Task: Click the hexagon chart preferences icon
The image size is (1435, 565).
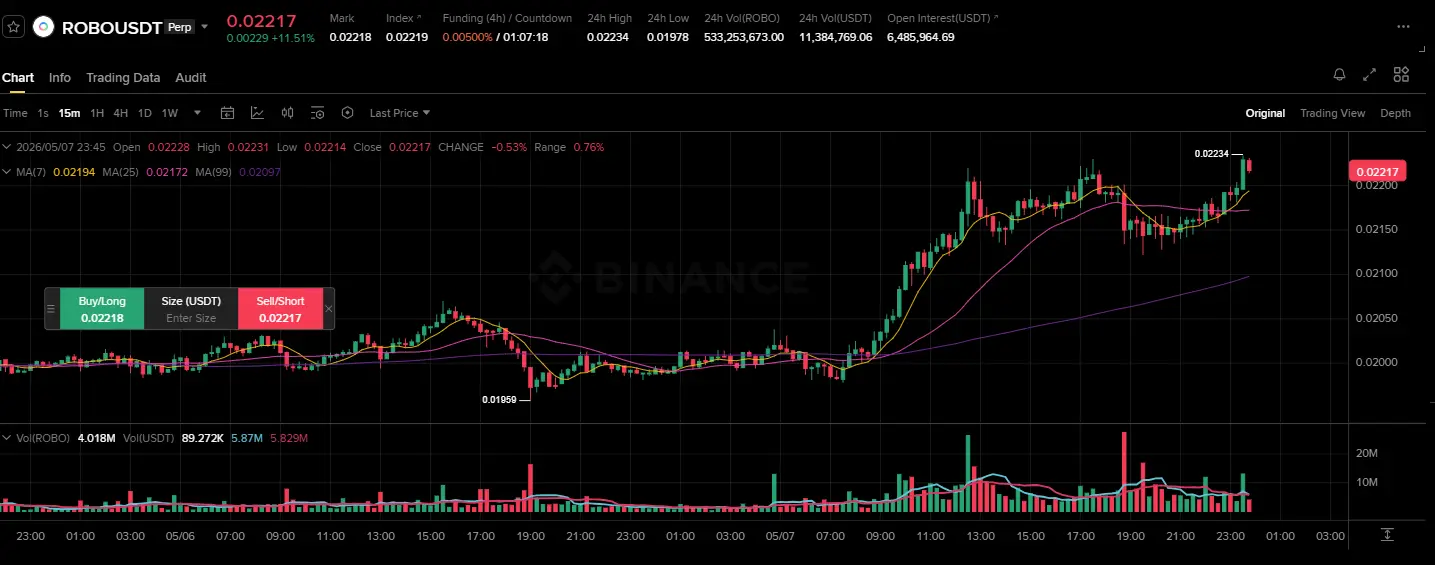Action: tap(347, 113)
